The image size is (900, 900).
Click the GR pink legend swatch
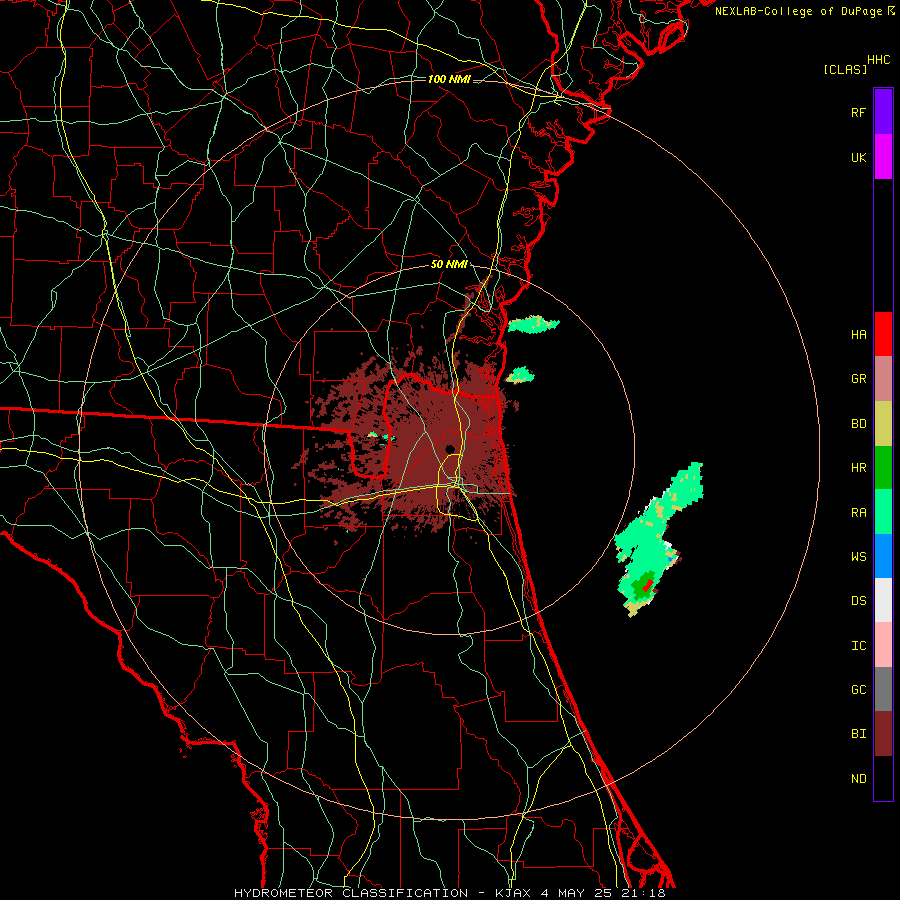(x=883, y=379)
